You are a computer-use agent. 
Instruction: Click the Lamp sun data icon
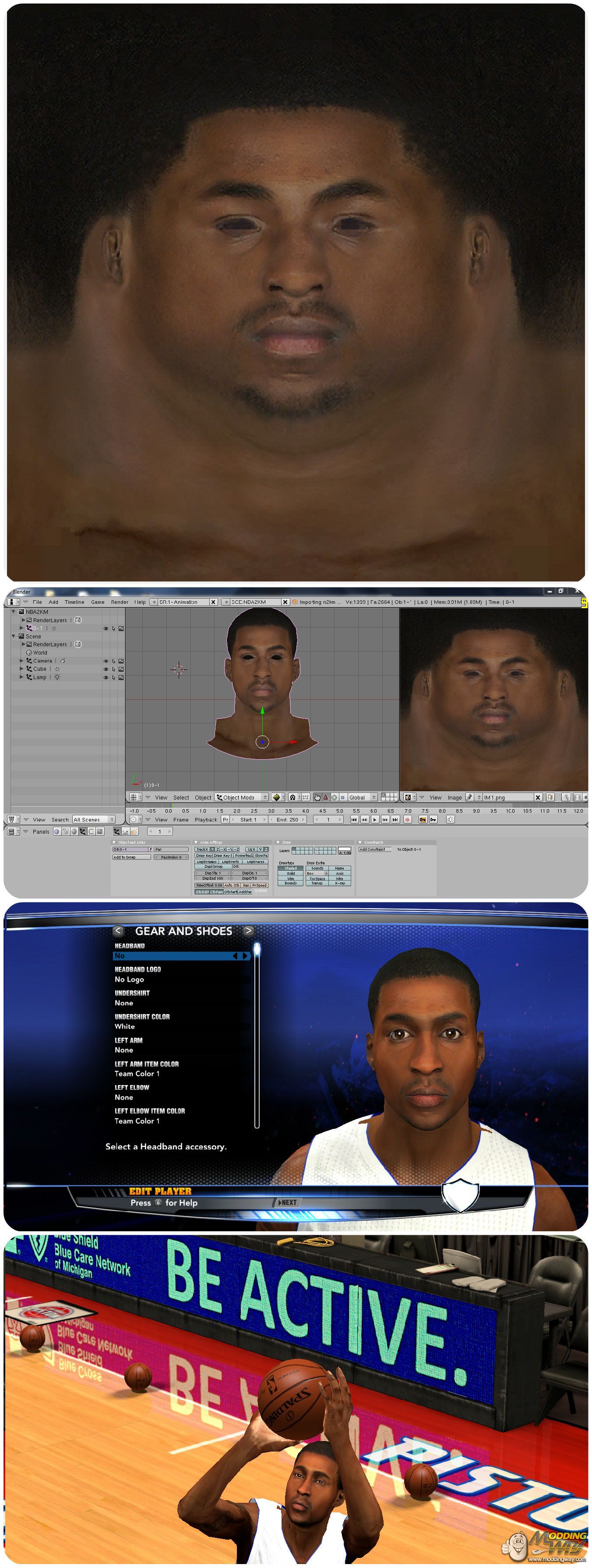(x=57, y=677)
